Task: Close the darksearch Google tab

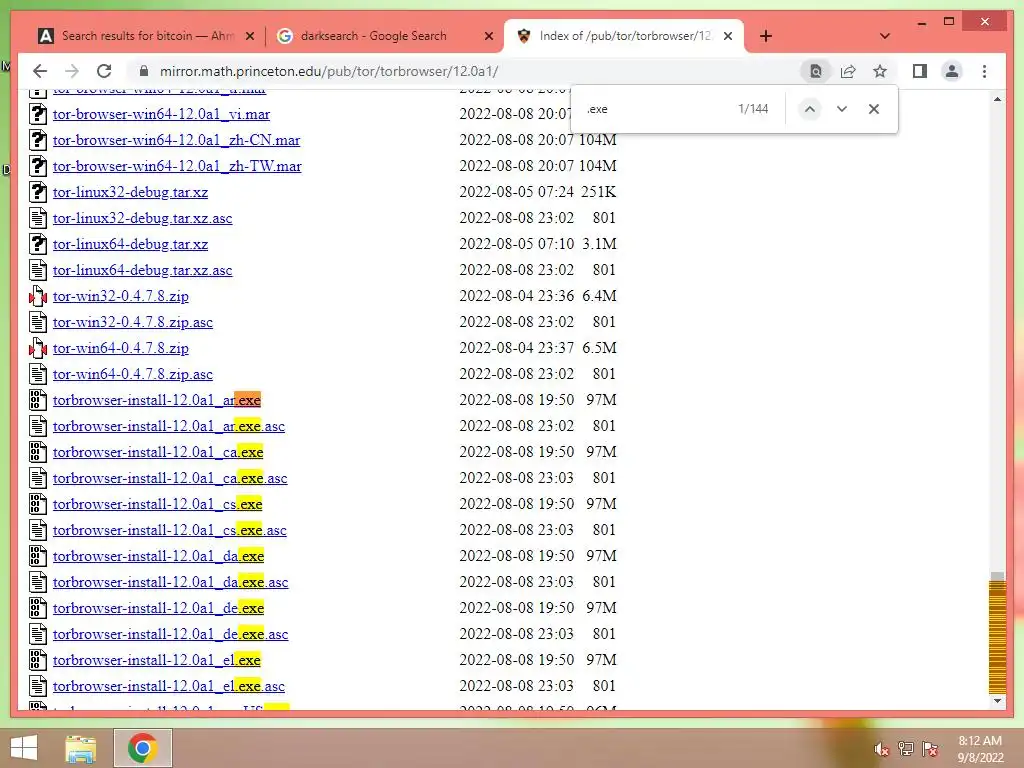Action: [488, 37]
